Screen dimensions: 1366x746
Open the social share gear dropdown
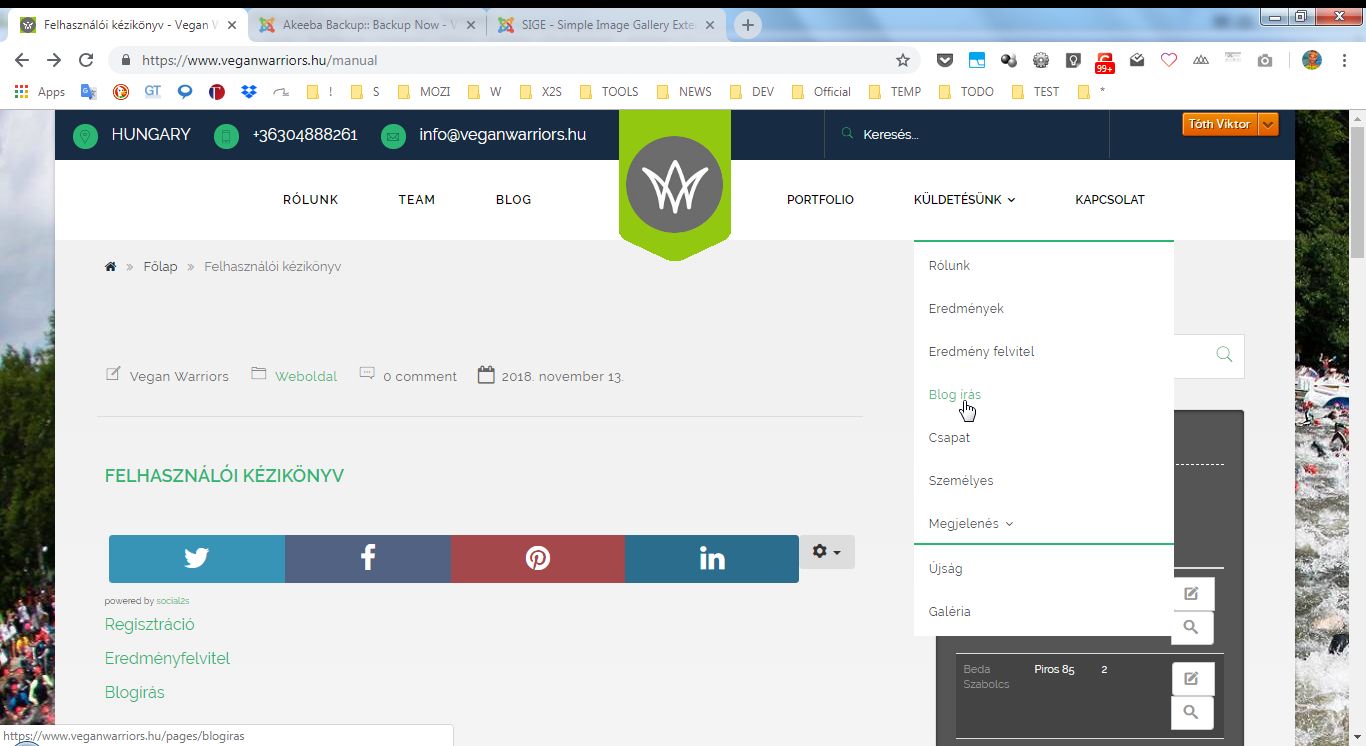coord(826,552)
